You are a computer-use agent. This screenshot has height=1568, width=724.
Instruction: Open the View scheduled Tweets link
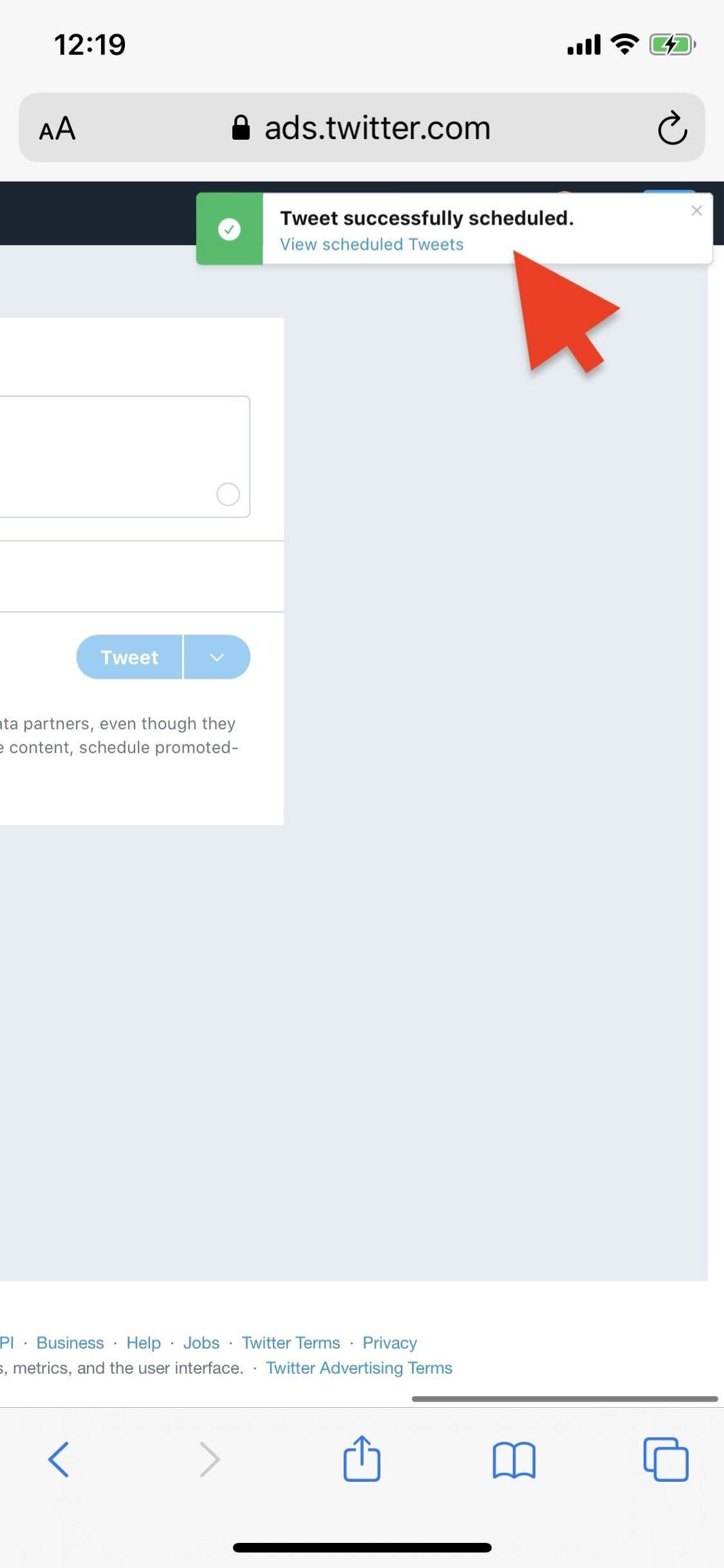(x=372, y=244)
